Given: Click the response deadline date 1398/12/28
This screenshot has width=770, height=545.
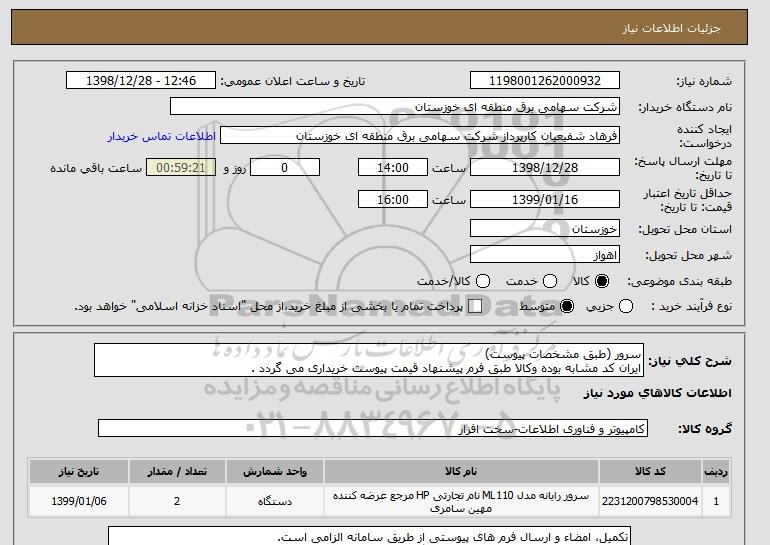Looking at the screenshot, I should 545,167.
